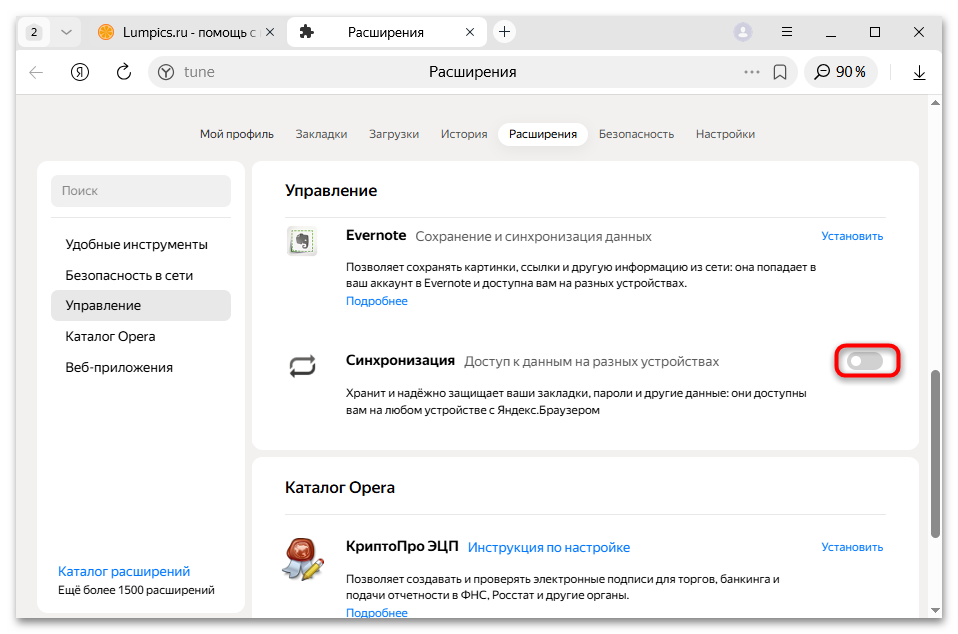Select Управление in sidebar

pyautogui.click(x=141, y=305)
